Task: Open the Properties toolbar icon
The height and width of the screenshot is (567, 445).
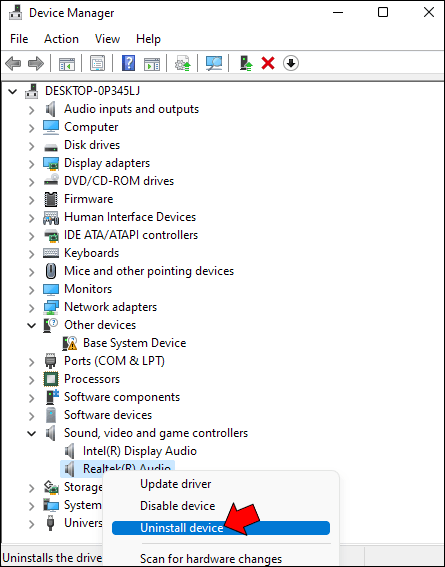Action: pyautogui.click(x=97, y=64)
